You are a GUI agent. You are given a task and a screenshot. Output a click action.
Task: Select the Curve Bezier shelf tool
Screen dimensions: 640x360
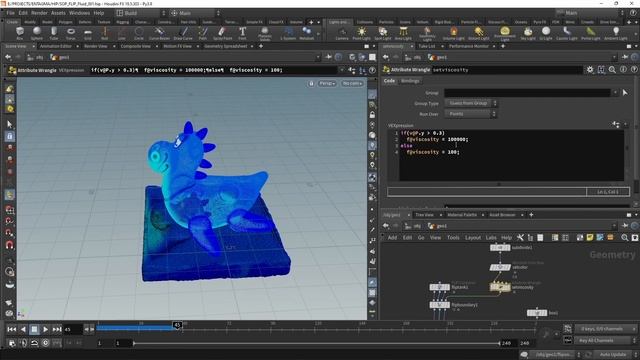pyautogui.click(x=159, y=33)
